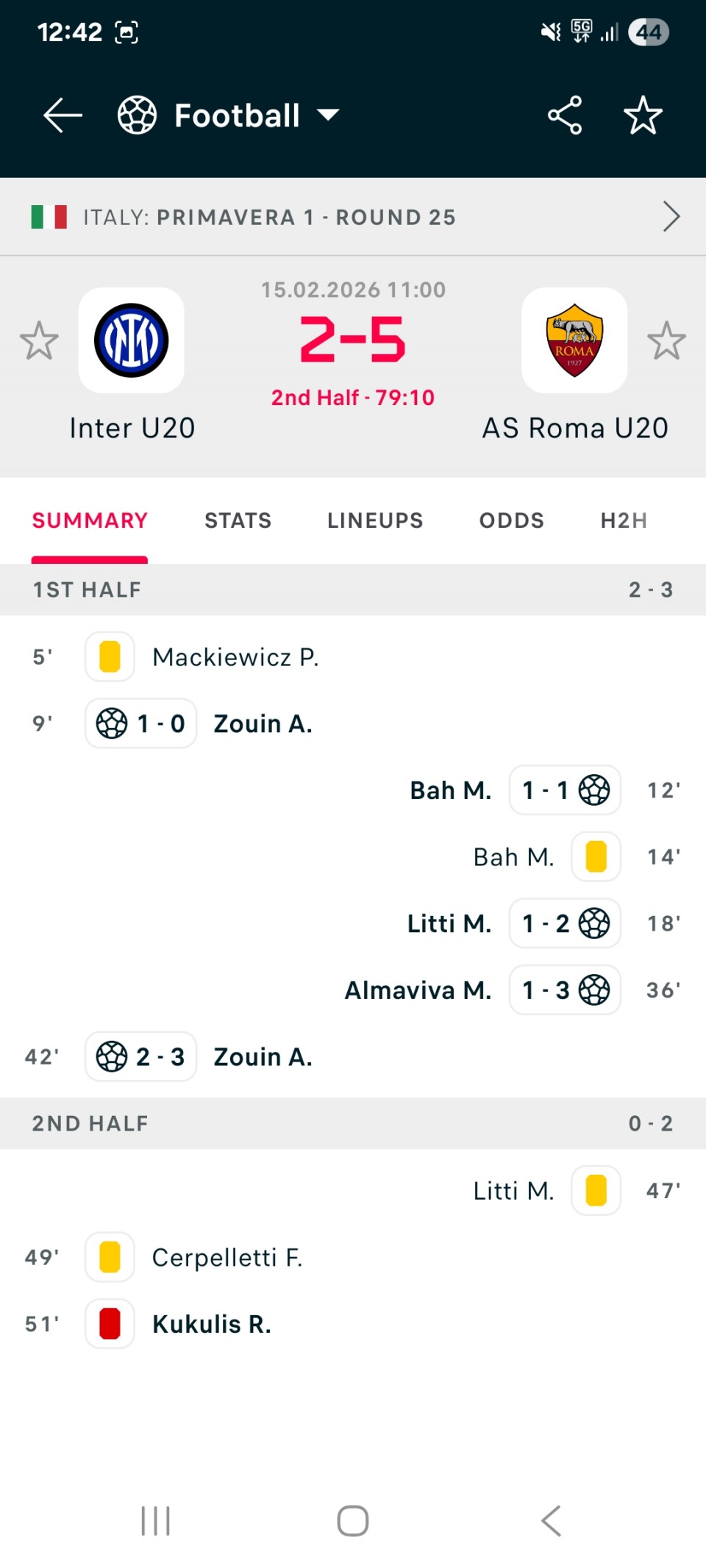The height and width of the screenshot is (1568, 706).
Task: Tap Mackiewicz P. yellow card icon
Action: [x=110, y=656]
